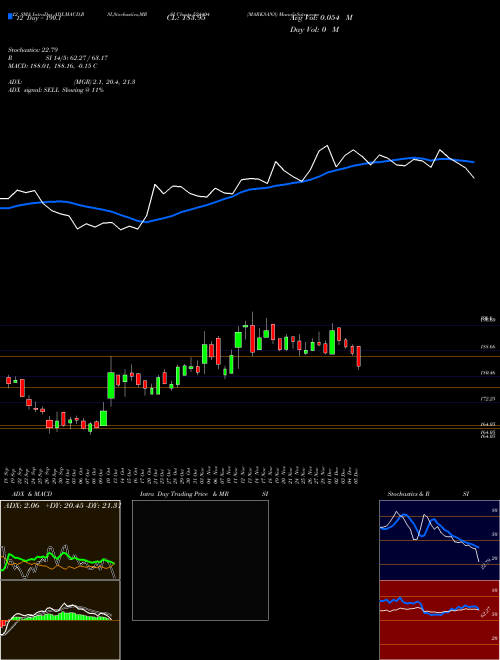Click the '180.46' price axis label

tap(487, 373)
